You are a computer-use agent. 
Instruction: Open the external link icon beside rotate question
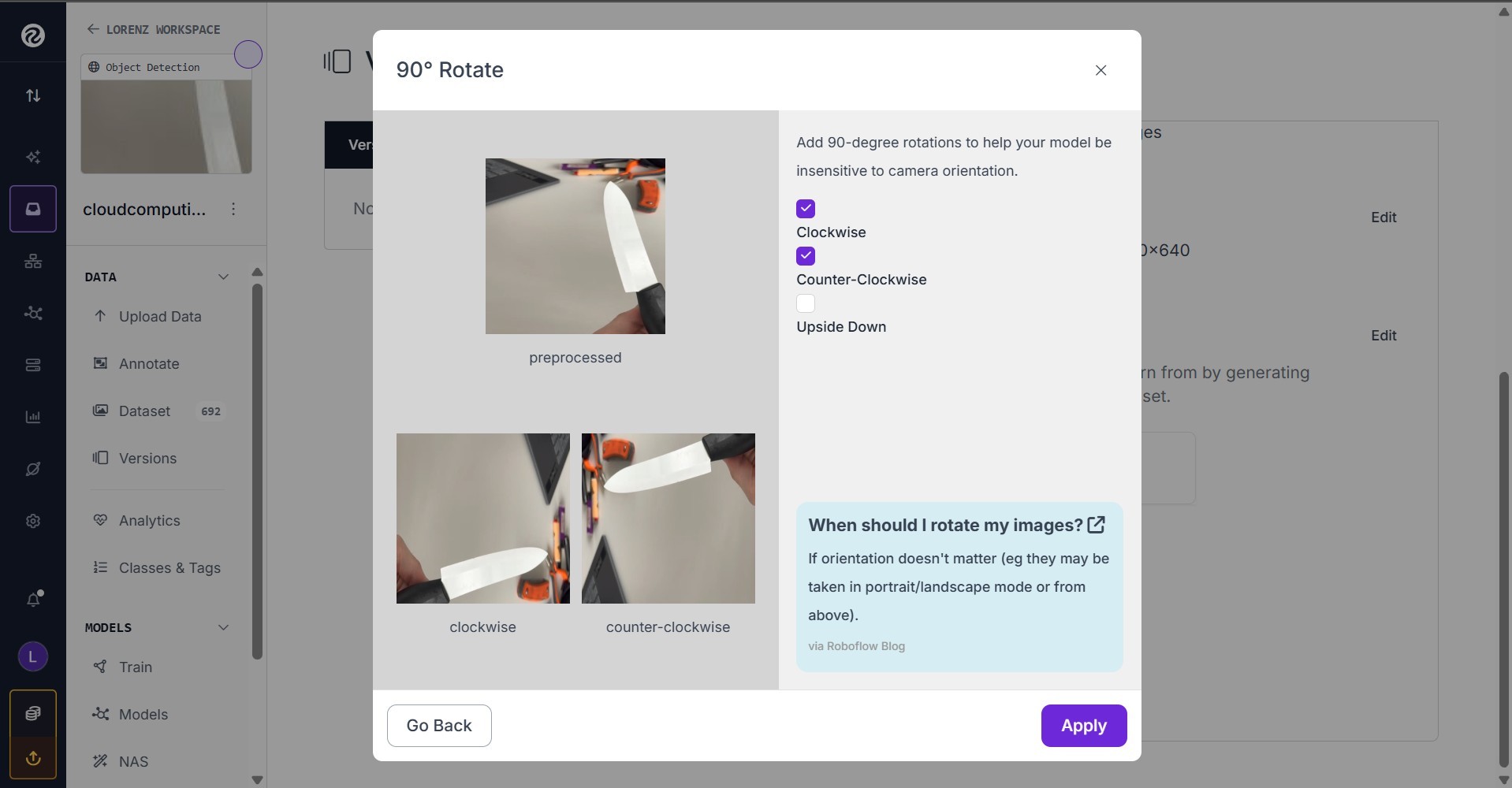[x=1096, y=525]
